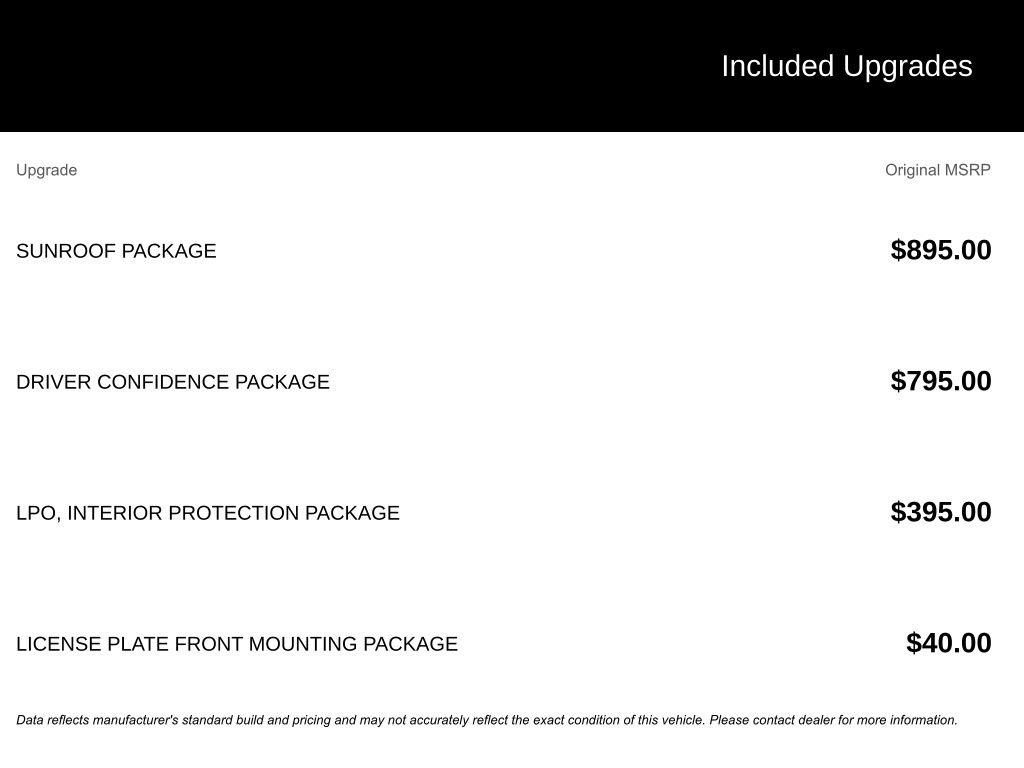
Task: Select the Upgrade column header
Action: pyautogui.click(x=46, y=170)
